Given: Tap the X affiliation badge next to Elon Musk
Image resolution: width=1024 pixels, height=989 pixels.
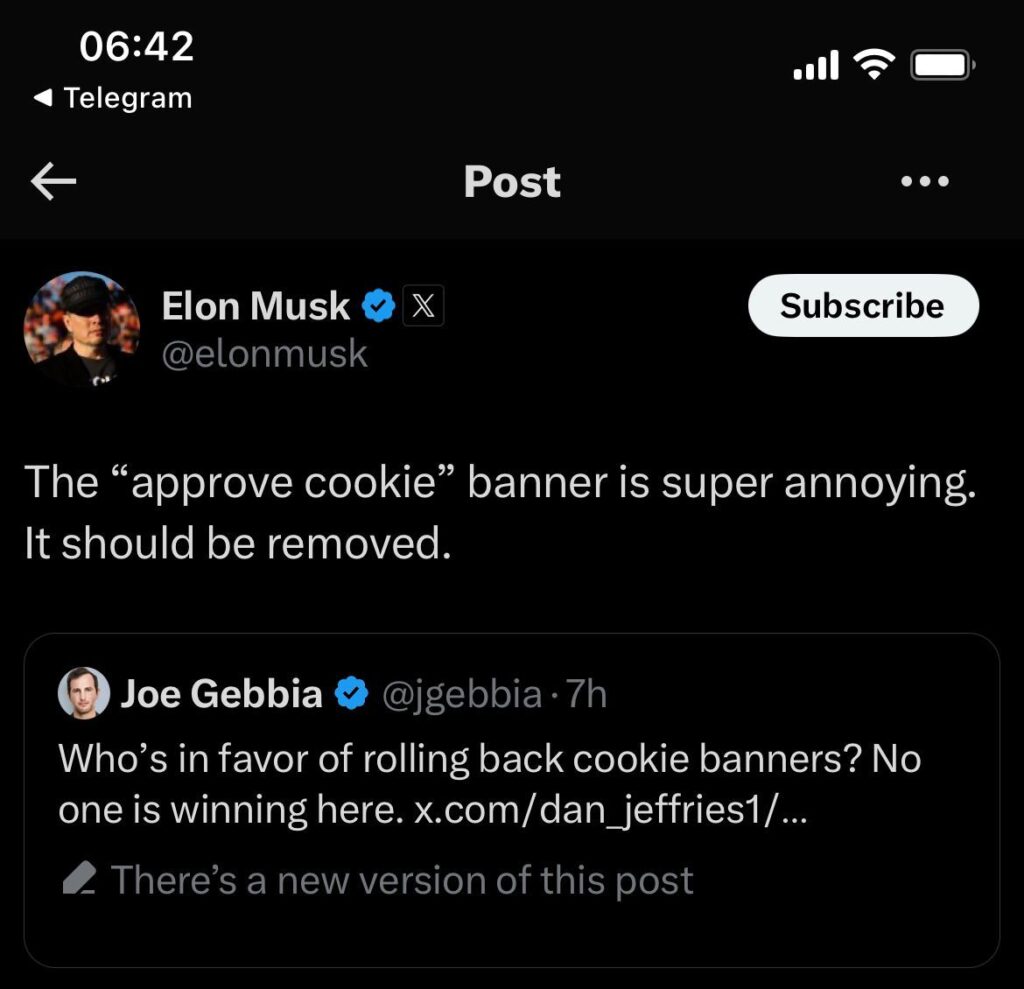Looking at the screenshot, I should tap(424, 306).
